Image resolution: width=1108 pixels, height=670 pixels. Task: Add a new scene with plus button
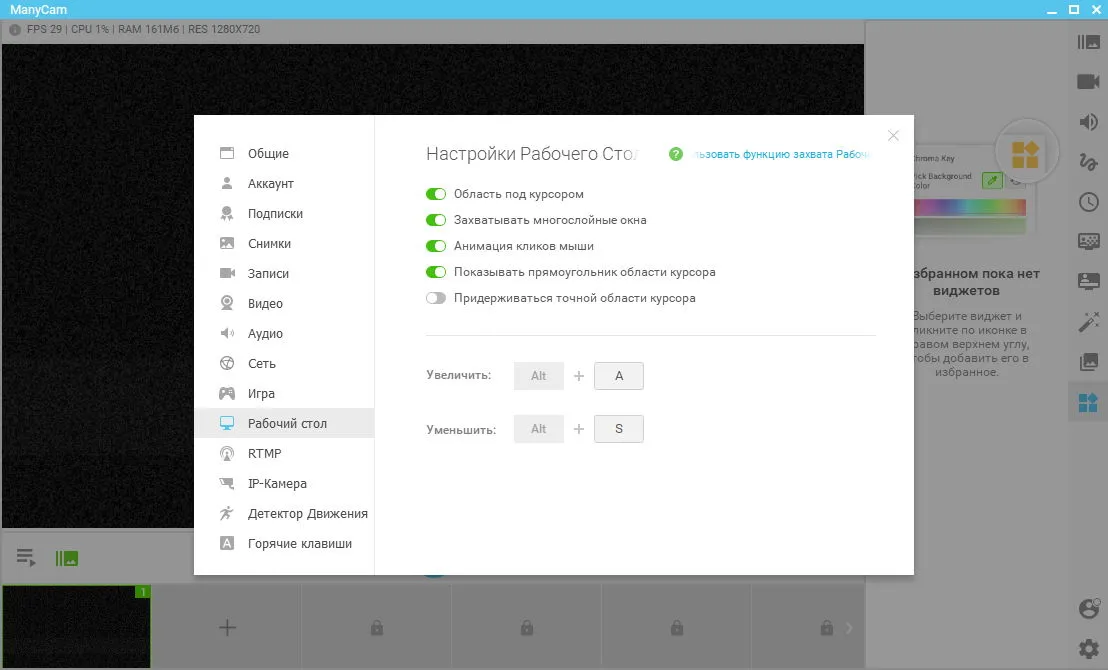(x=227, y=628)
